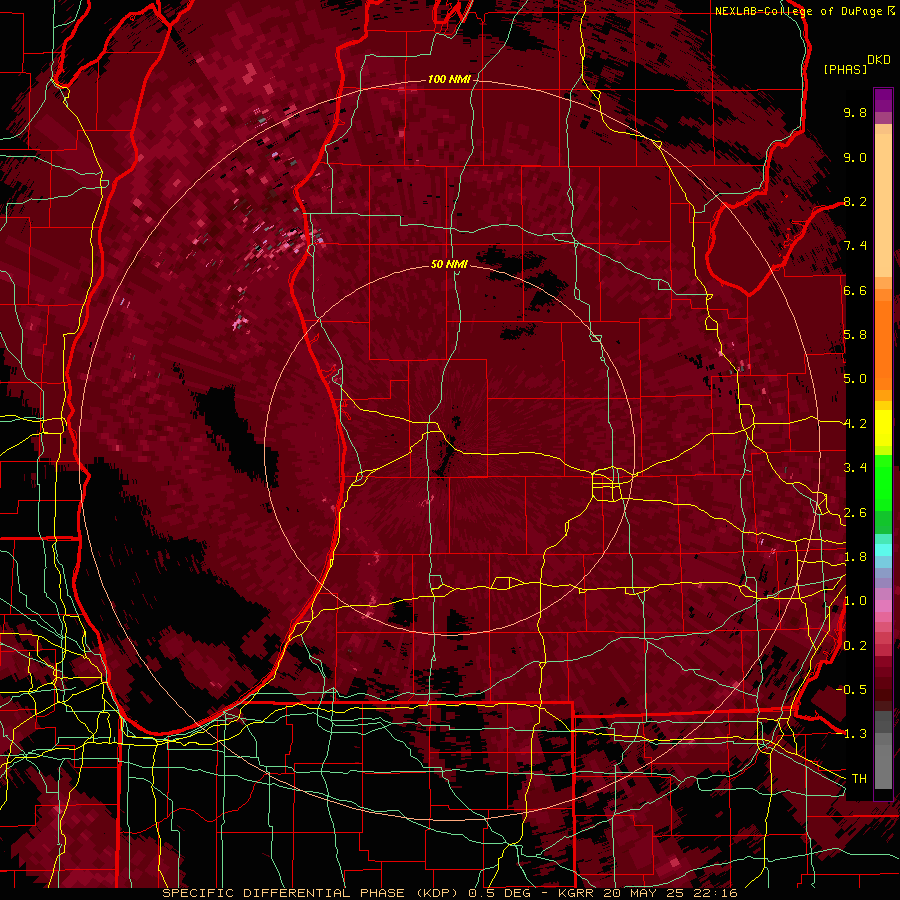Click the 1.0 scale value
Viewport: 900px width, 900px height.
pyautogui.click(x=855, y=601)
